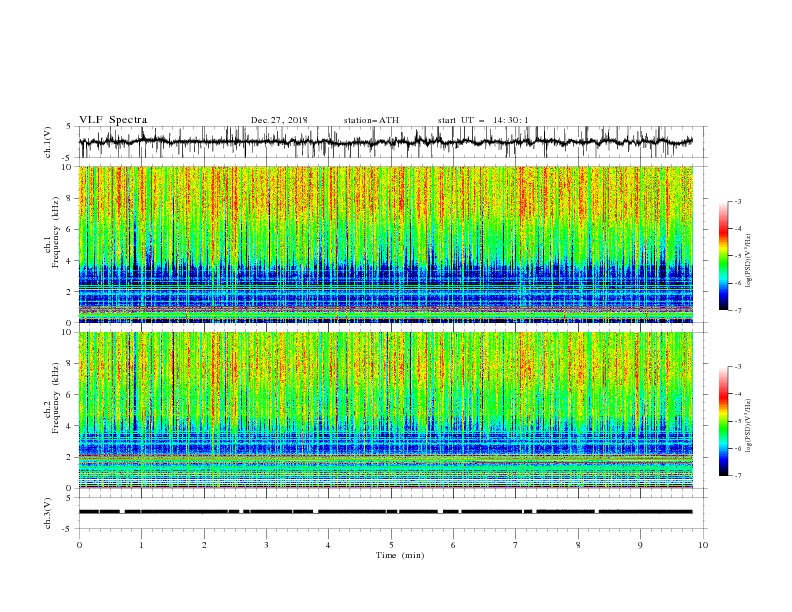Click the ch.1 "Frequency (kHz)" axis label
The width and height of the screenshot is (792, 612).
click(55, 233)
